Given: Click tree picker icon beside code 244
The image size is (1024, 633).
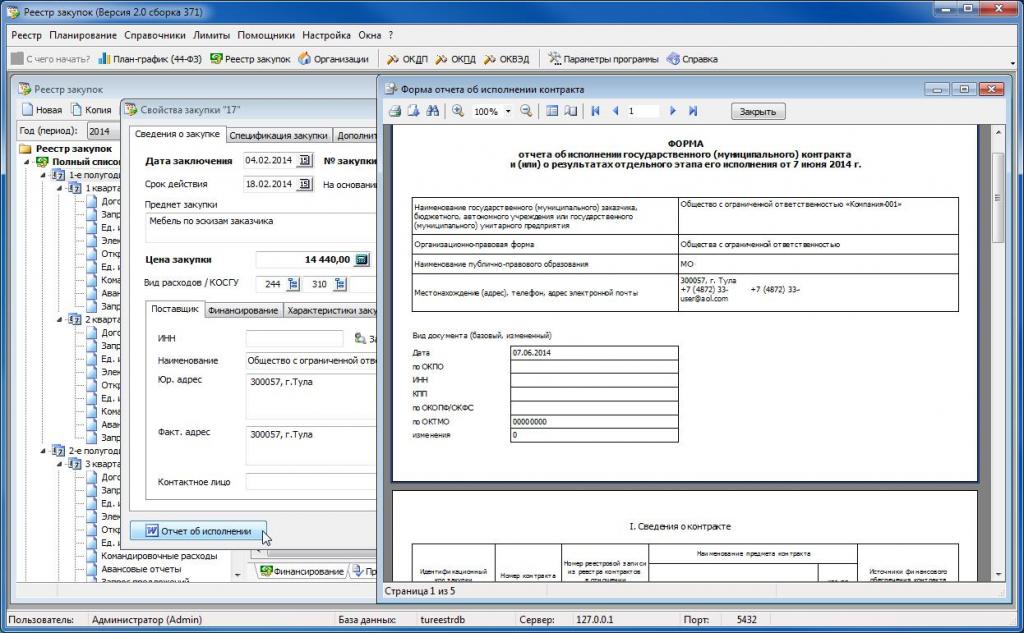Looking at the screenshot, I should [x=294, y=284].
